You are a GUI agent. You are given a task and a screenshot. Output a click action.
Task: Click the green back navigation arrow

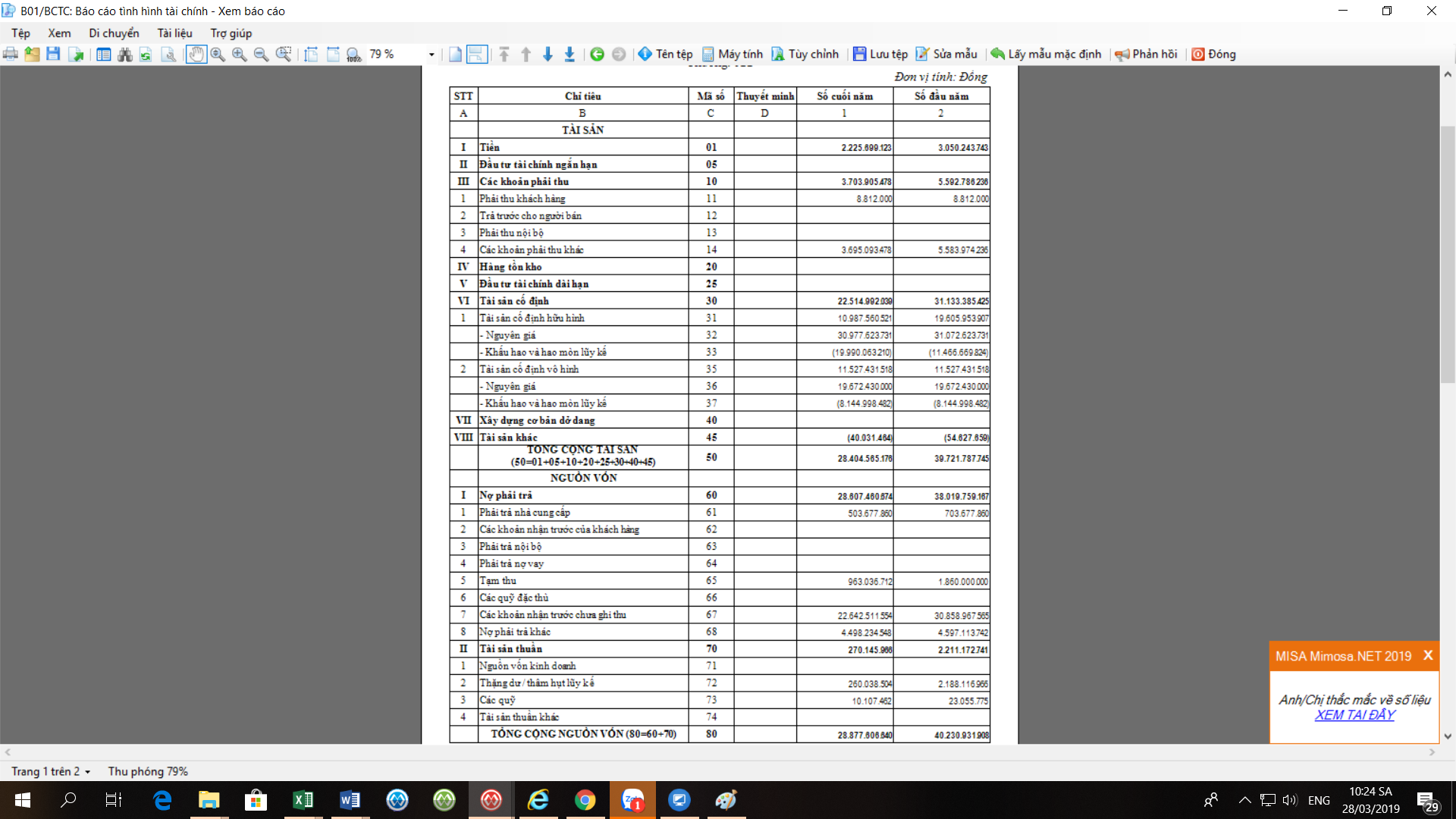597,54
